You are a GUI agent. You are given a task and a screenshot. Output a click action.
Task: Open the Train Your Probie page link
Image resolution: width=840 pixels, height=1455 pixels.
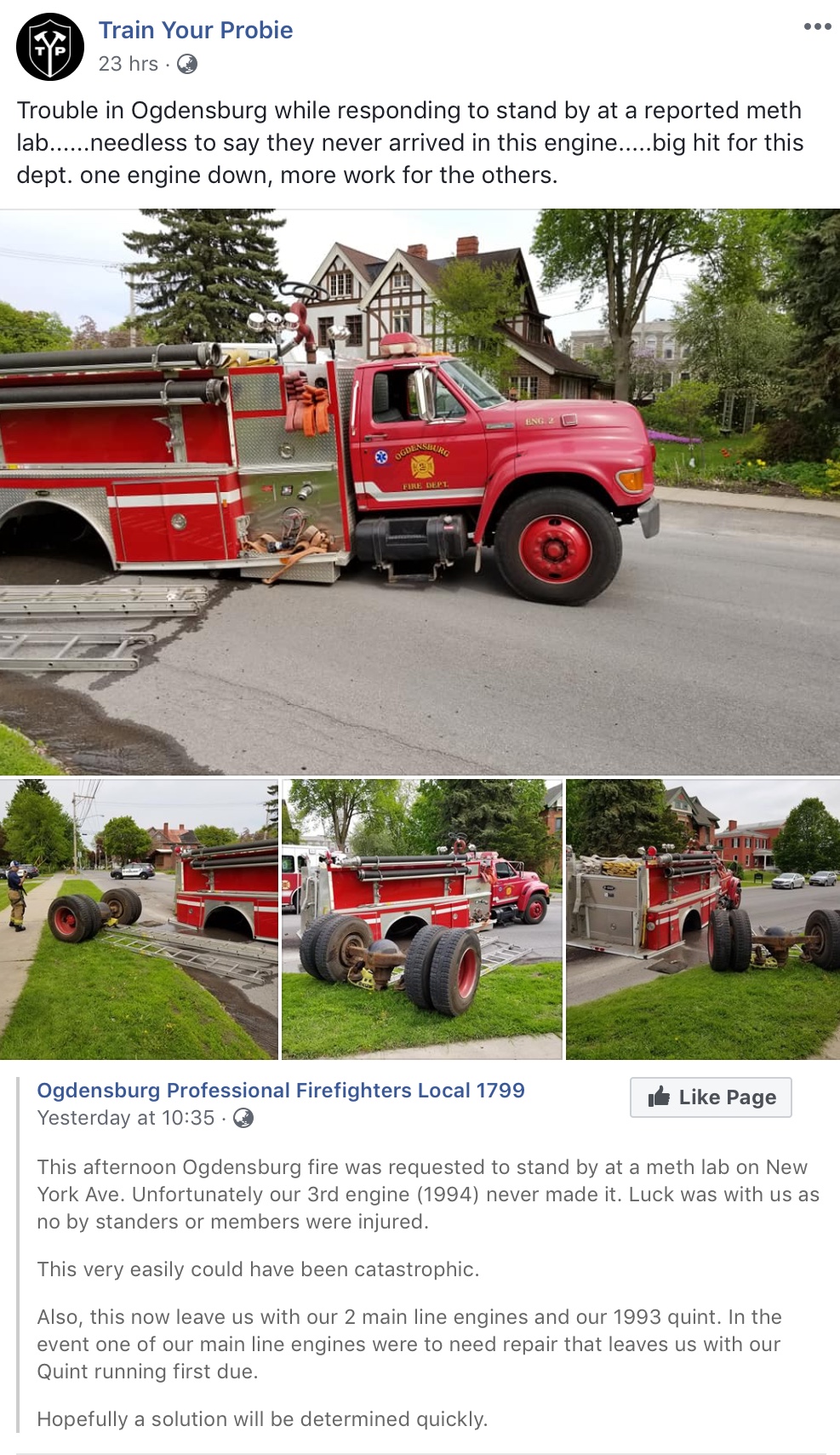(196, 30)
